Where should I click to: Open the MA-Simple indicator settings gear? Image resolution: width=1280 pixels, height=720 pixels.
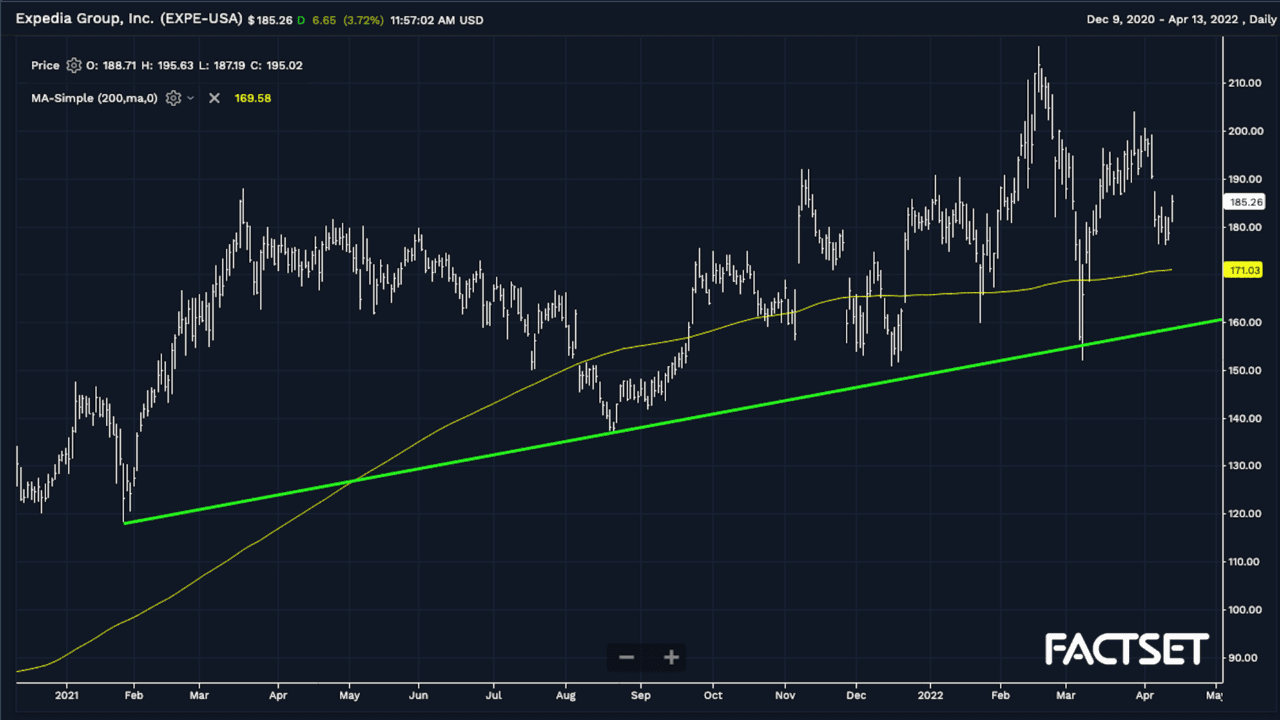coord(173,98)
